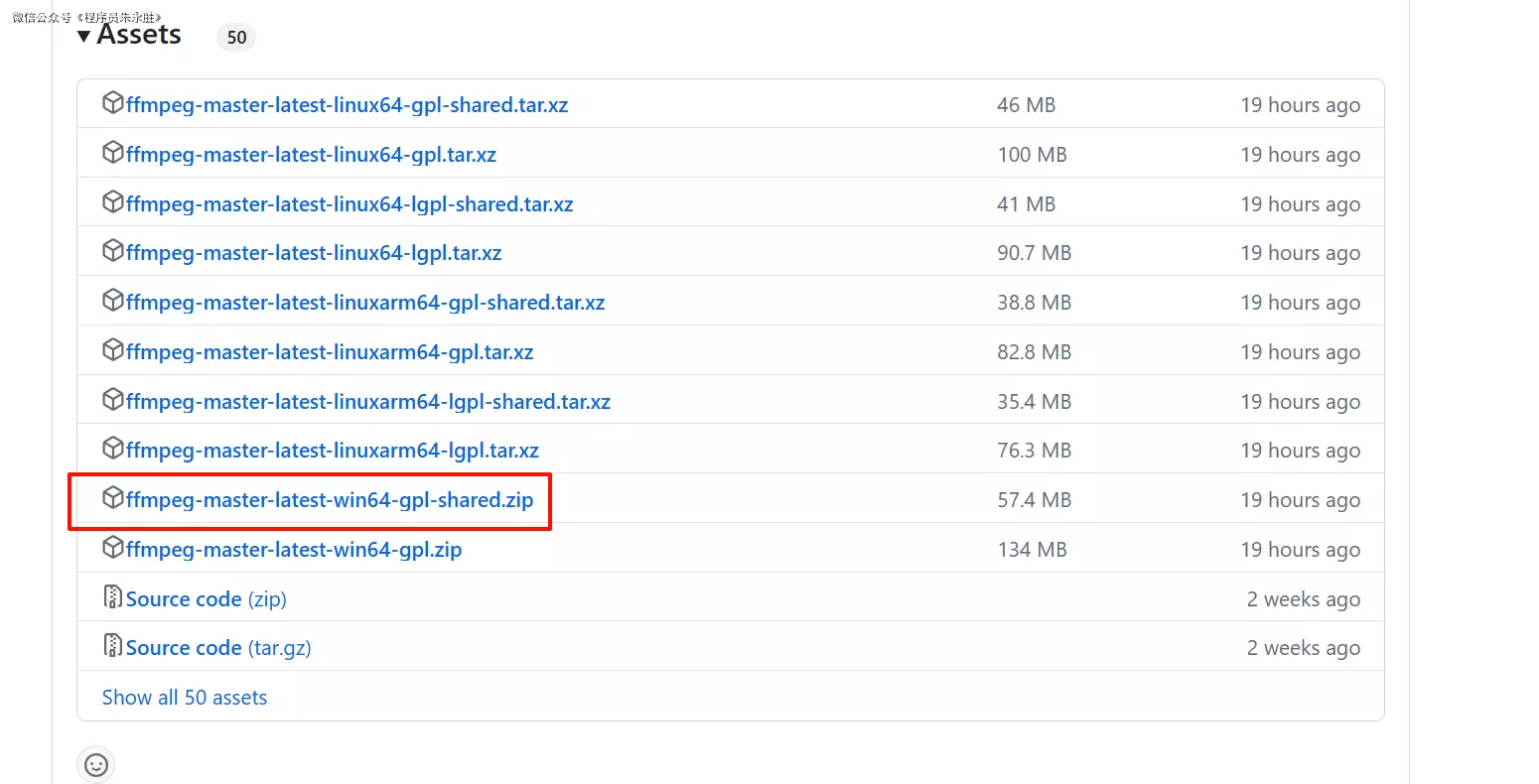Click package icon beside win64-gpl.zip
Screen dimensions: 1539x784
pos(113,548)
